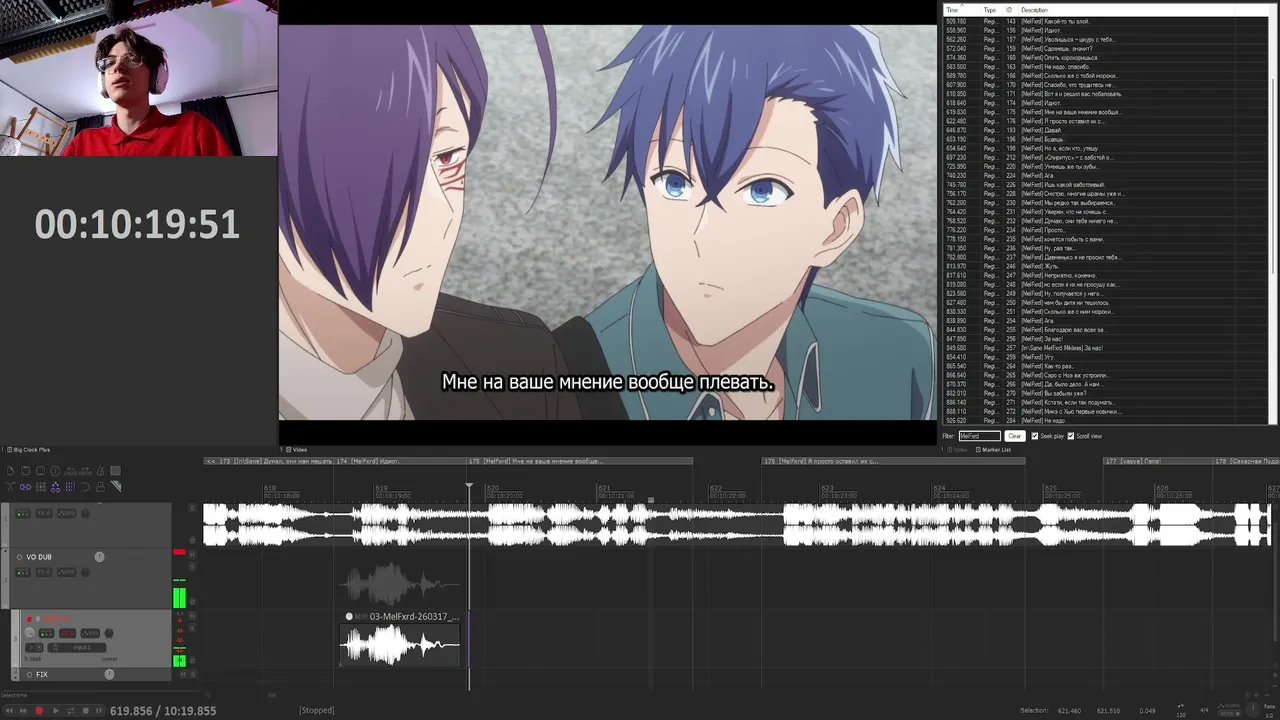The width and height of the screenshot is (1280, 720).
Task: Select region 174 row in marker list
Action: click(x=1106, y=103)
